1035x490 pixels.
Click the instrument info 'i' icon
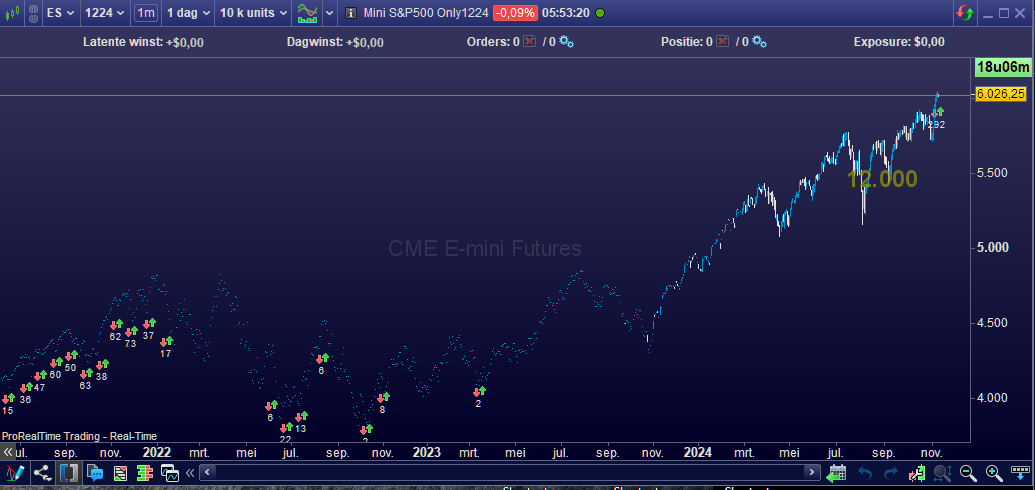point(351,13)
